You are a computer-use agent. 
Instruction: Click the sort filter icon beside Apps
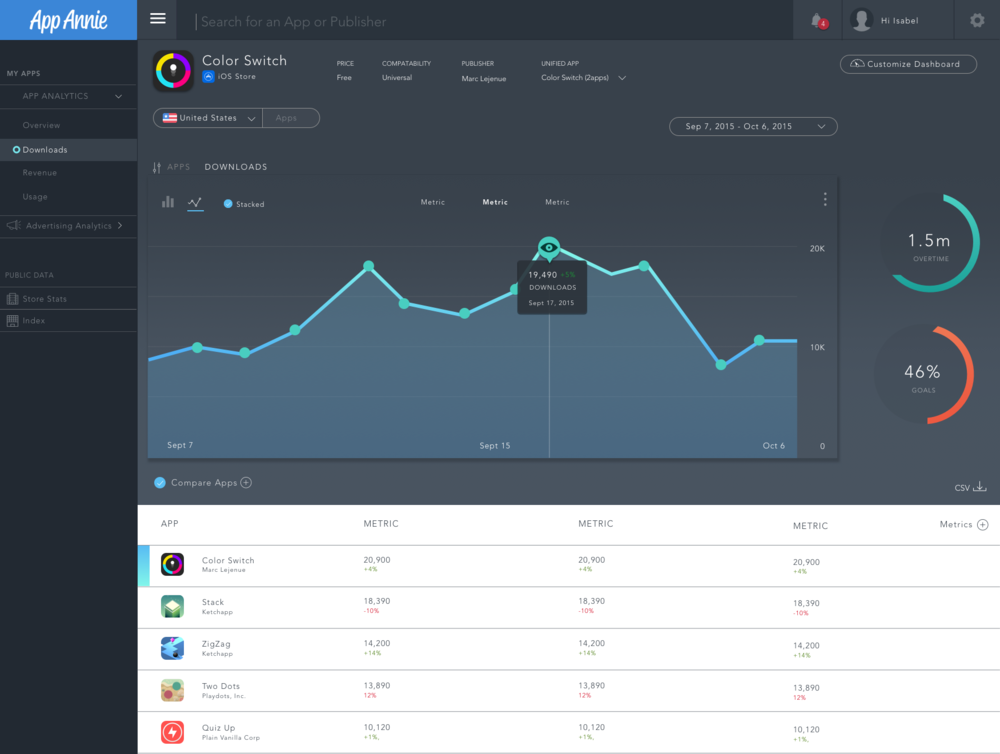tap(157, 167)
